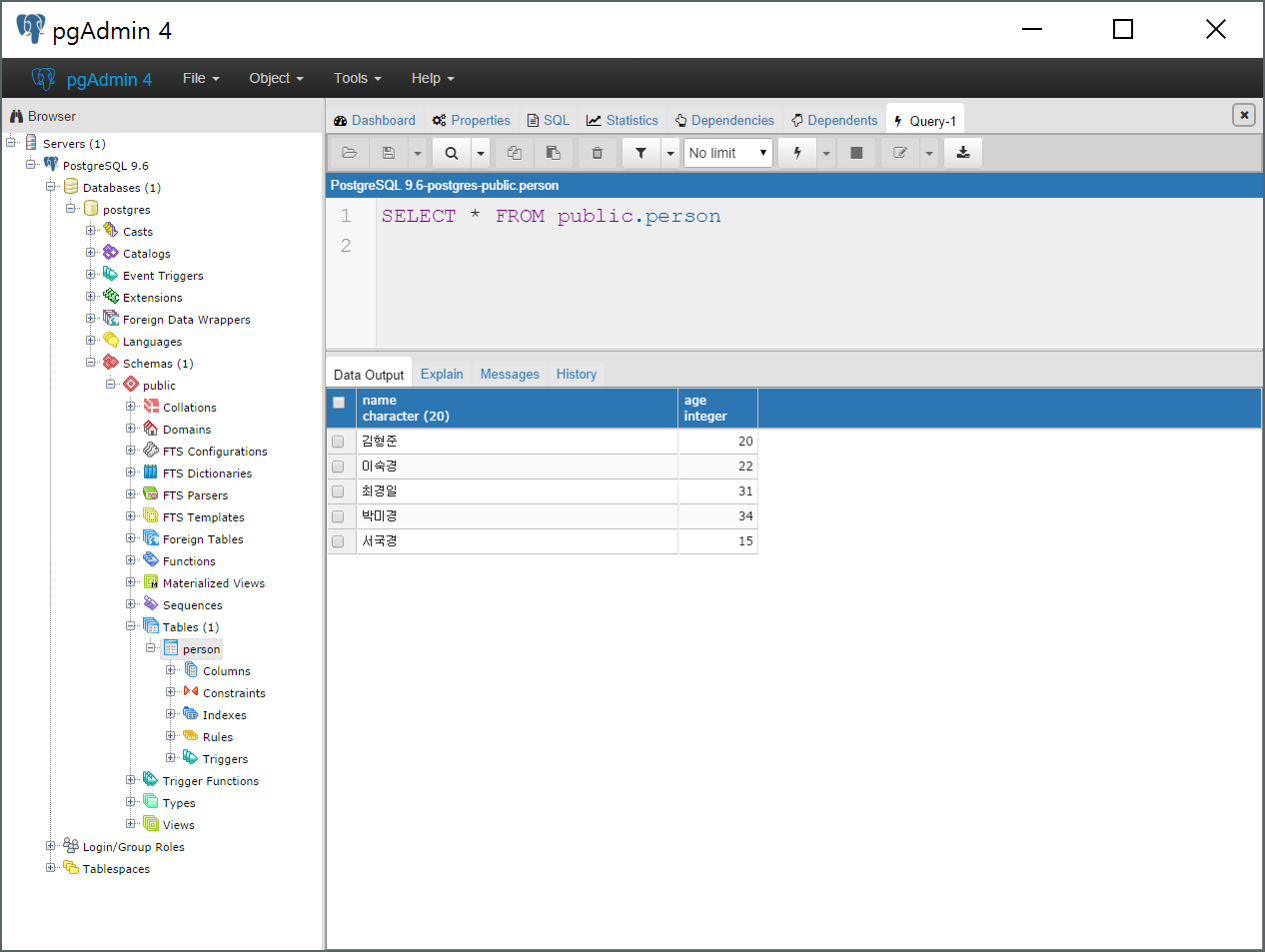This screenshot has width=1265, height=952.
Task: Click the Functions node icon
Action: (x=150, y=561)
